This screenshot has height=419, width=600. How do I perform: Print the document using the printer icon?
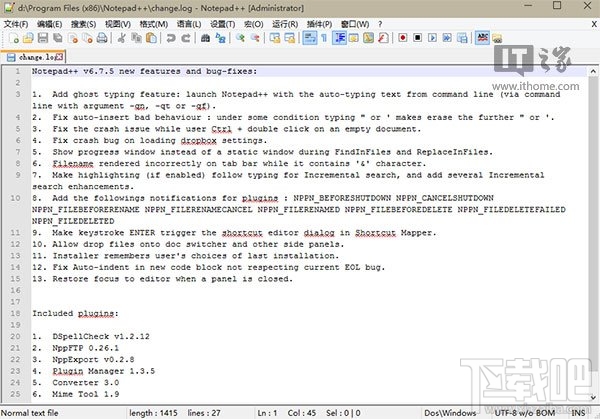tap(102, 38)
